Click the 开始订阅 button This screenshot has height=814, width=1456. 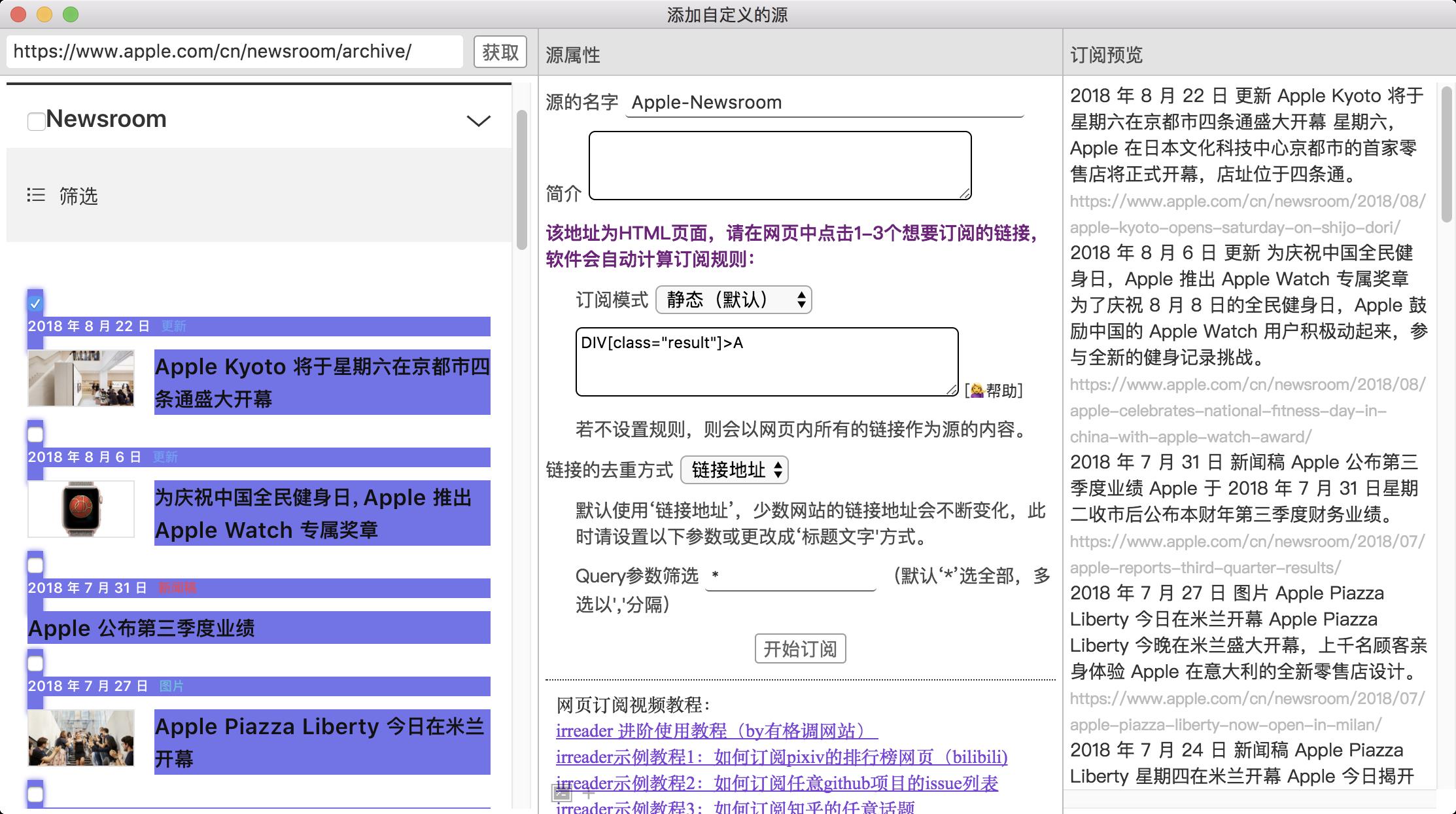(800, 648)
